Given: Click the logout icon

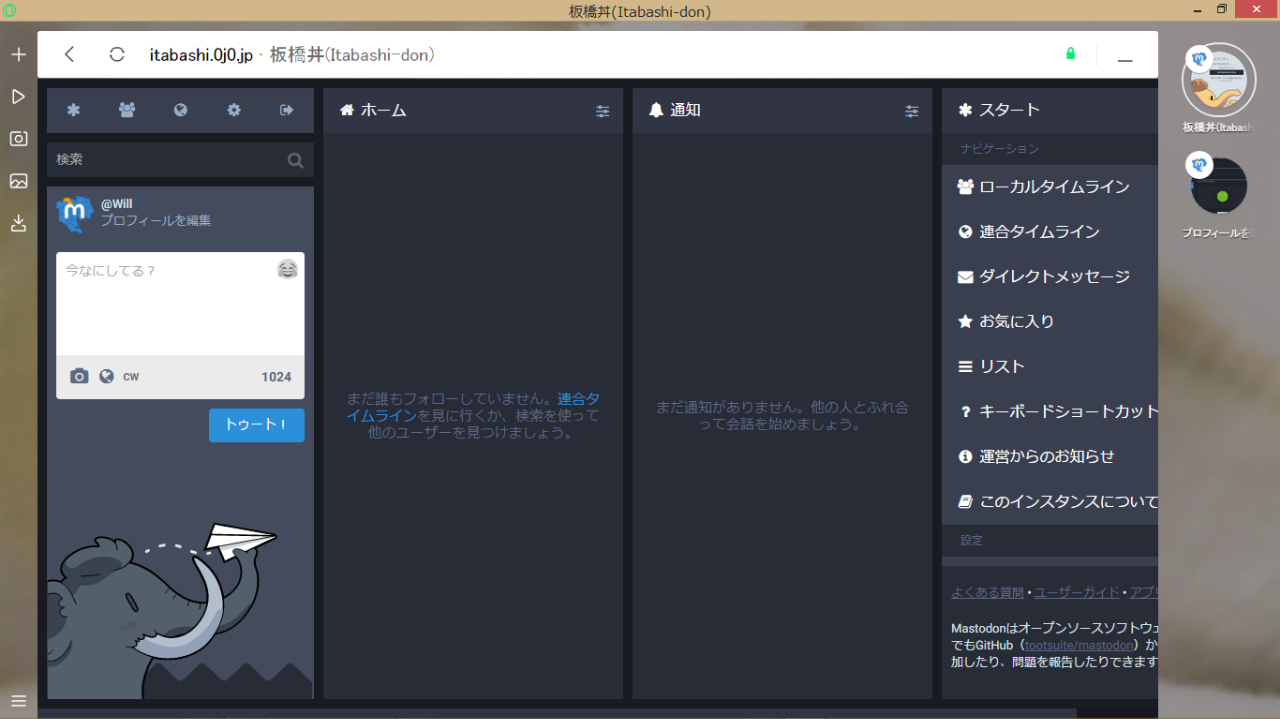Looking at the screenshot, I should click(287, 110).
